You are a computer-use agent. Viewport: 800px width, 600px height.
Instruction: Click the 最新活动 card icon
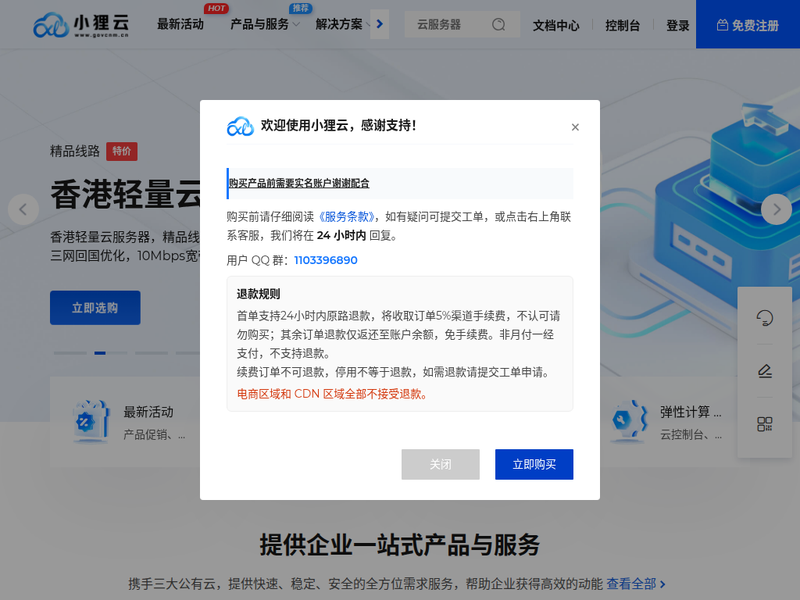coord(91,421)
